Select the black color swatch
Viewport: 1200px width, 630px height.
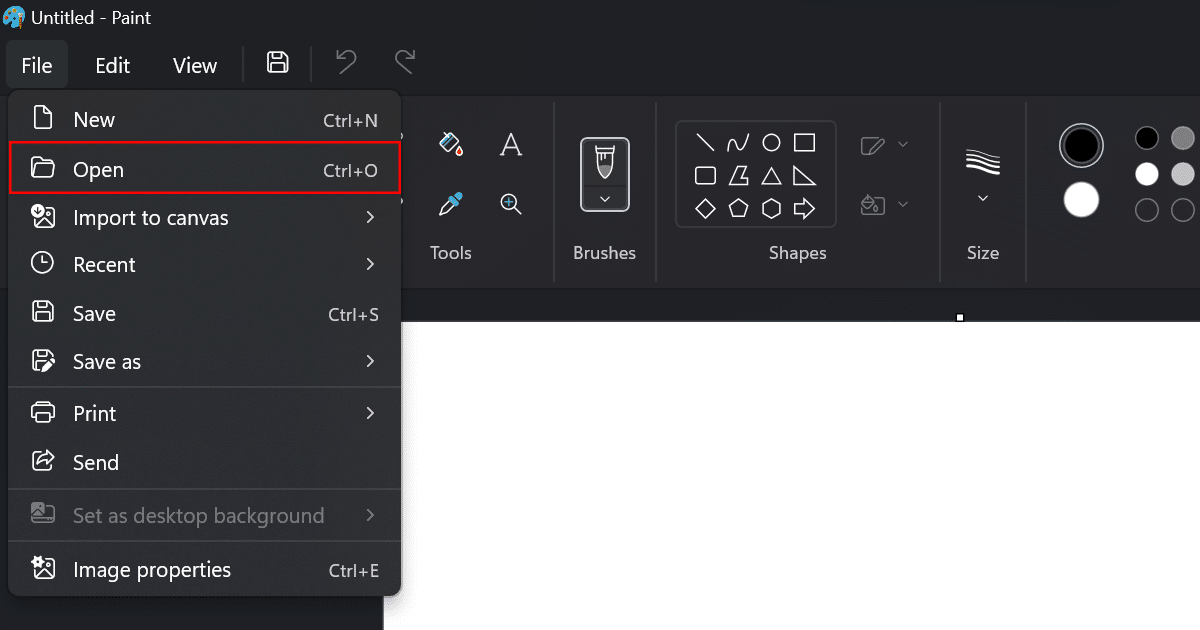(x=1146, y=138)
